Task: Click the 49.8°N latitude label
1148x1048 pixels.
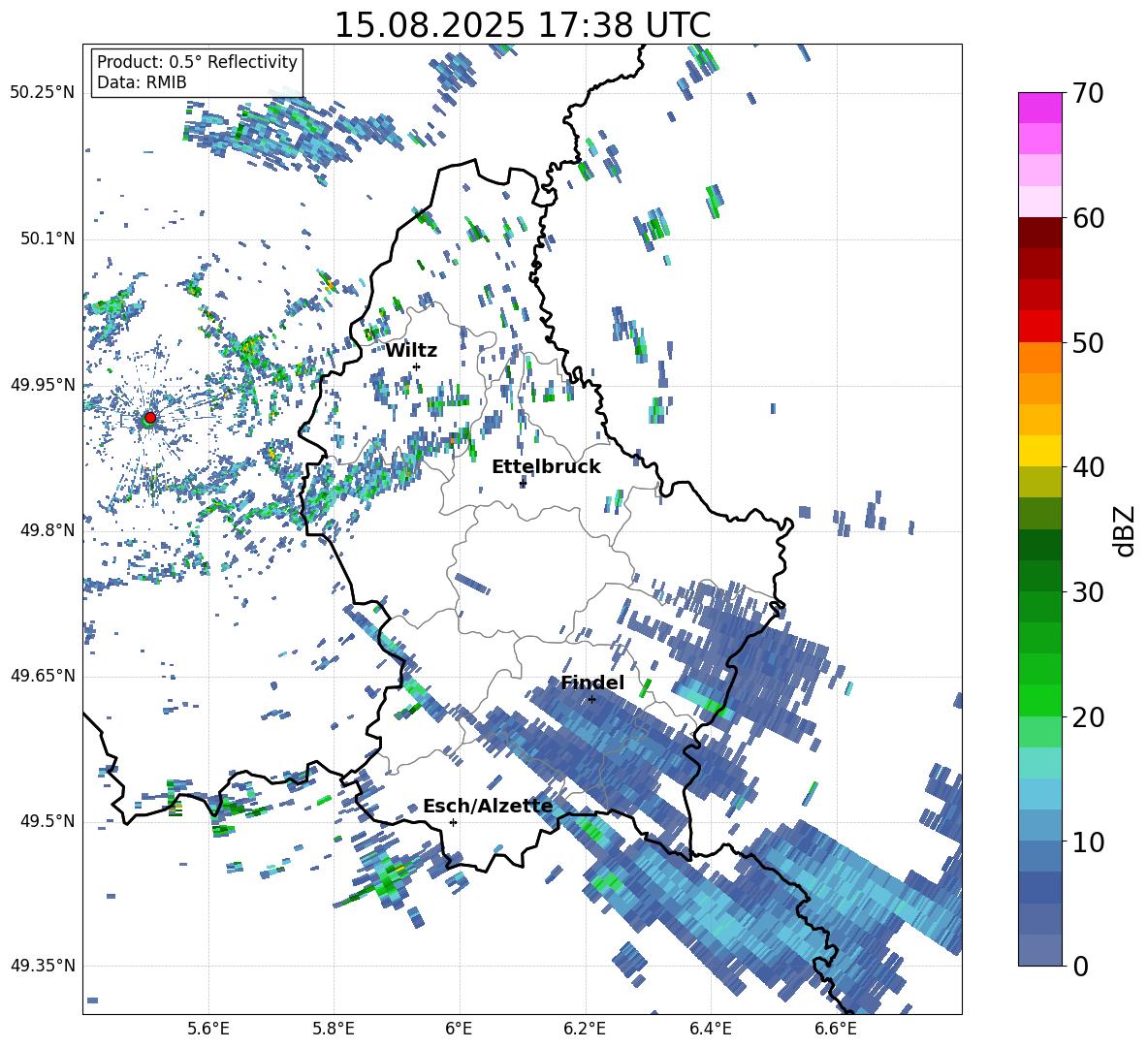Action: click(47, 530)
